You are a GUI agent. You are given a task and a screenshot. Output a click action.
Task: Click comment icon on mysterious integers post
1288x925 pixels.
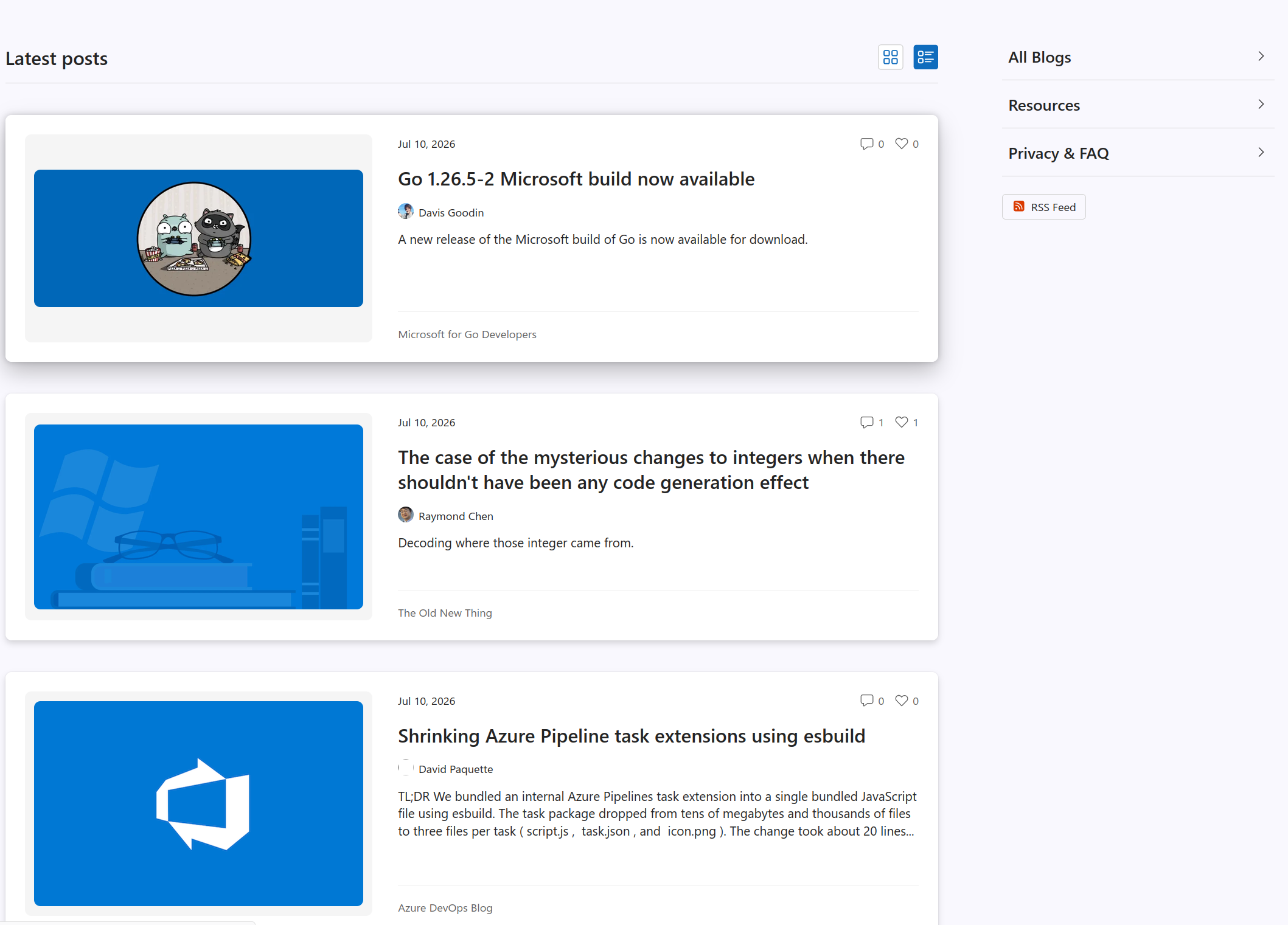[x=866, y=423]
